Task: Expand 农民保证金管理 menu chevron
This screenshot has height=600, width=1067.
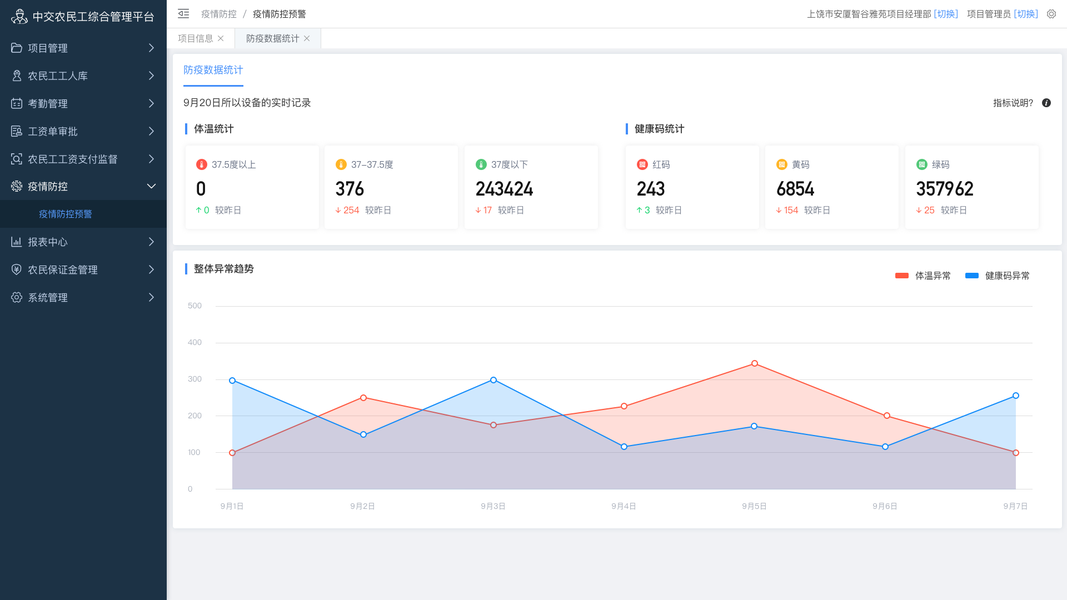Action: coord(151,269)
